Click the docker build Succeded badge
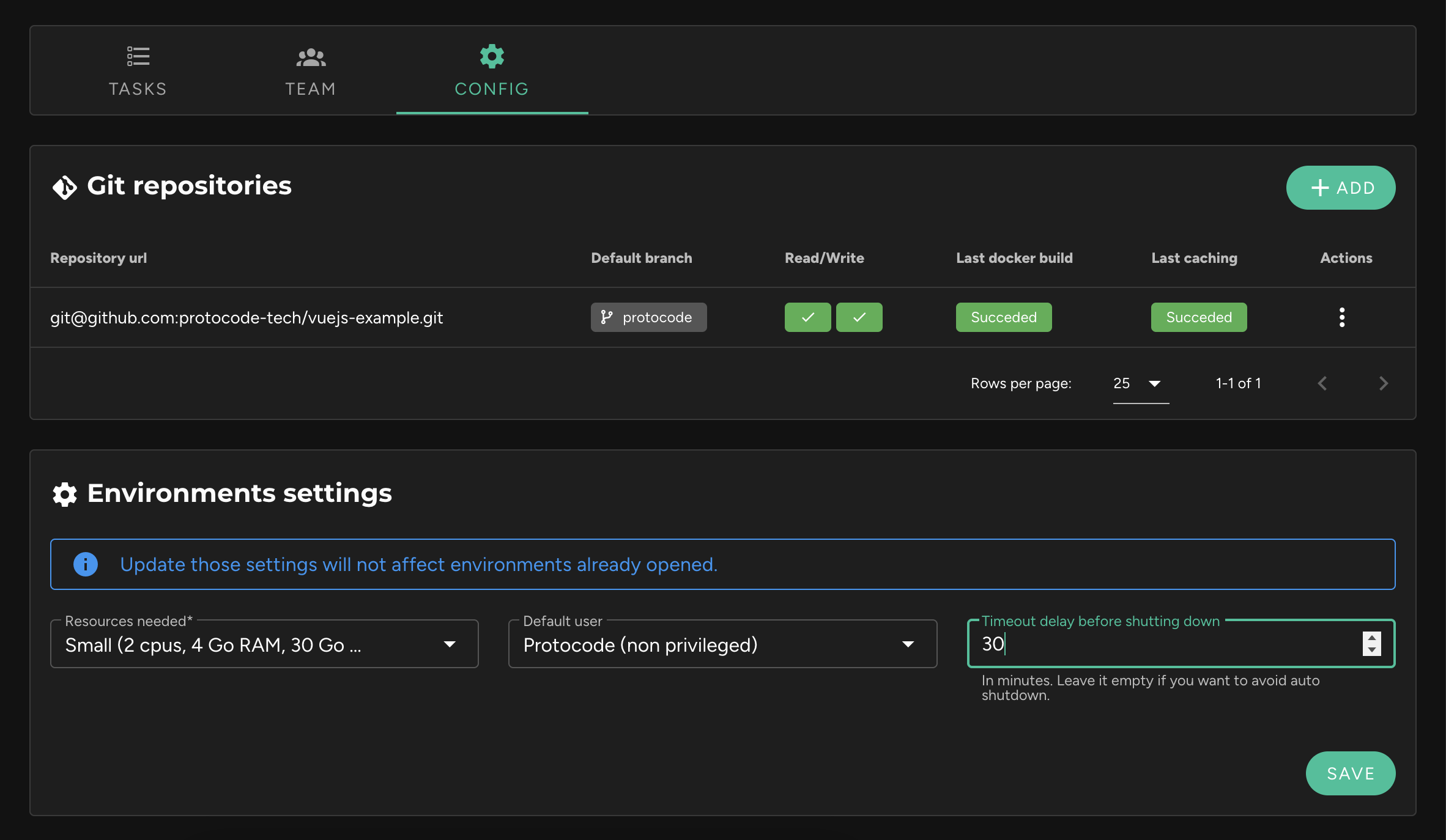The image size is (1446, 840). [x=1004, y=317]
